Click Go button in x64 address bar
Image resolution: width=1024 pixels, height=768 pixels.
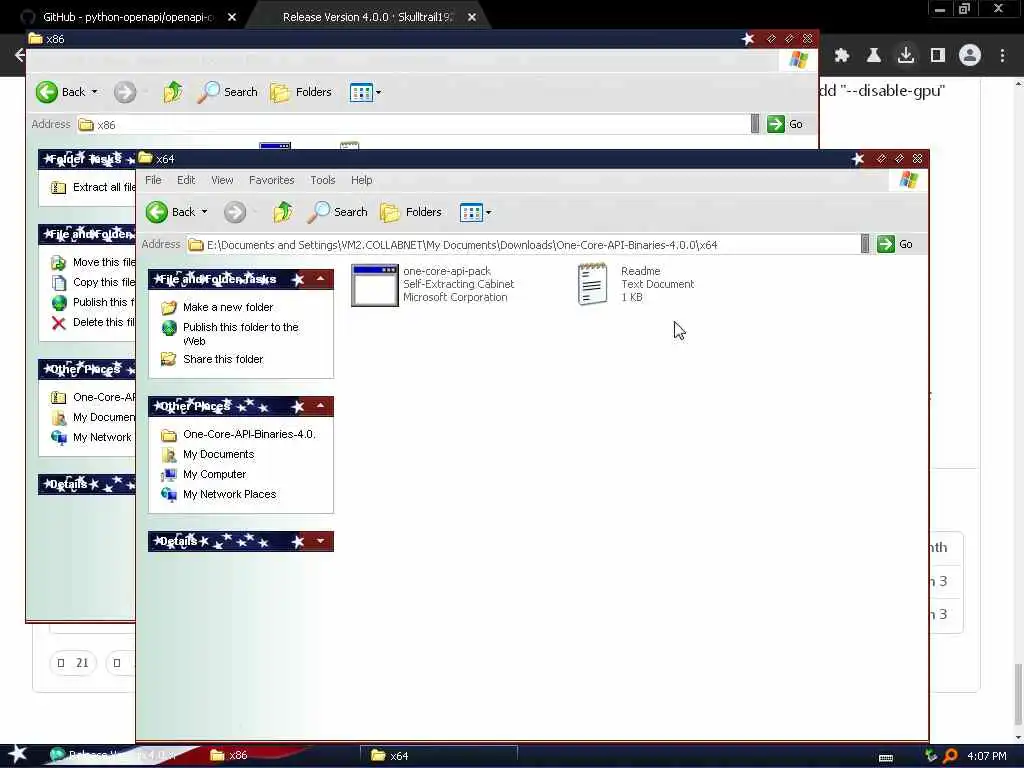coord(895,244)
